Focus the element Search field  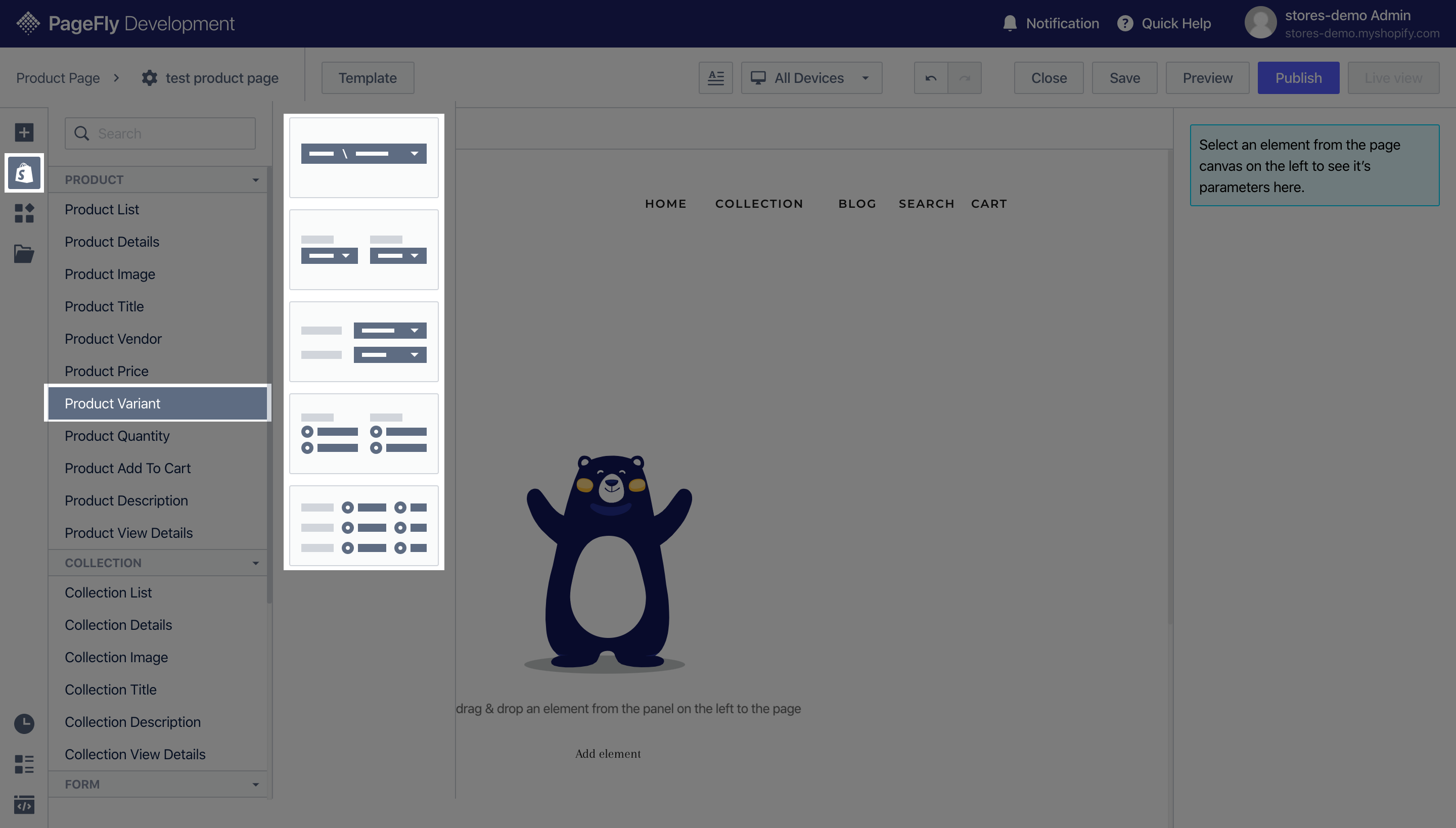click(160, 133)
